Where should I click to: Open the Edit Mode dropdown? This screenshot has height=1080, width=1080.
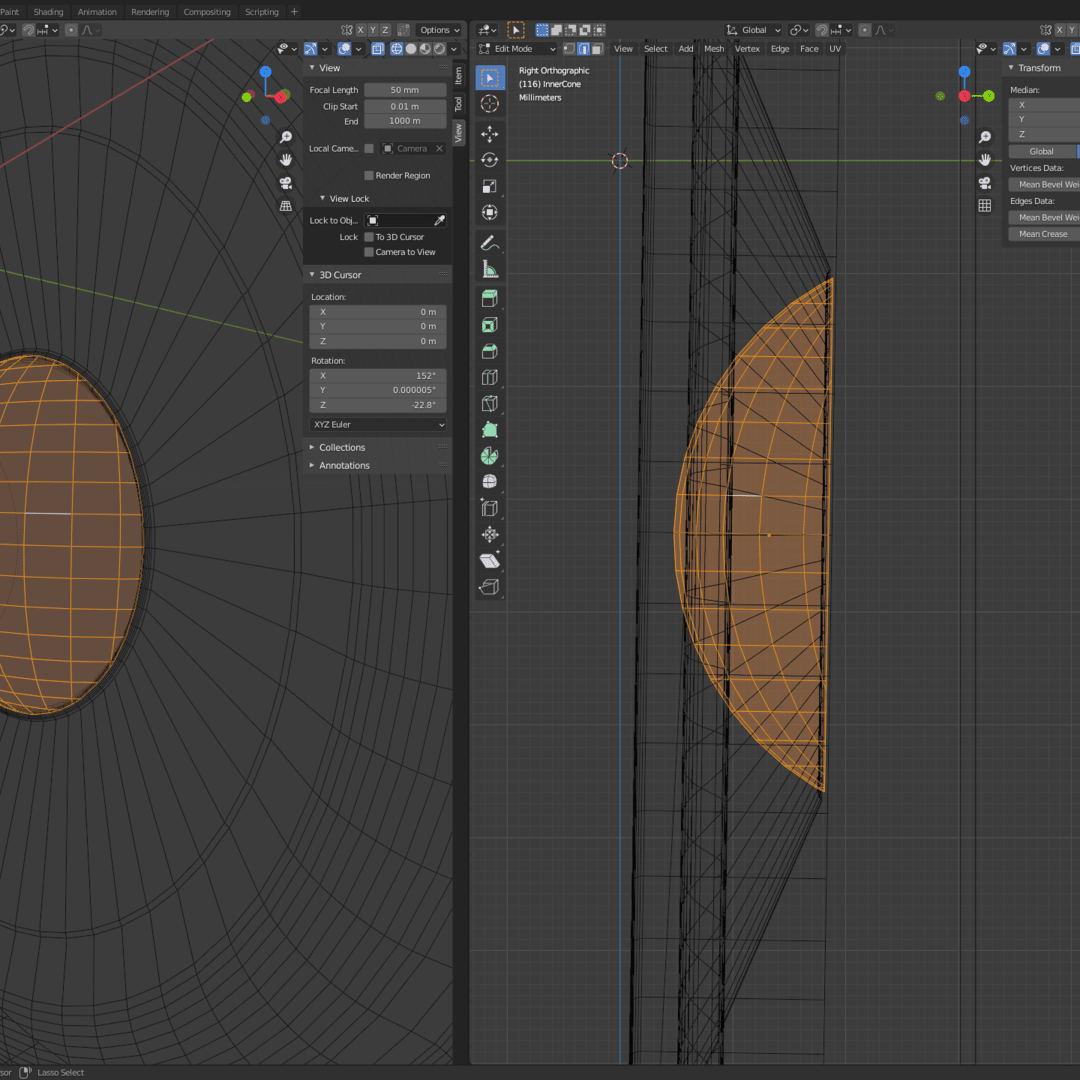(517, 48)
